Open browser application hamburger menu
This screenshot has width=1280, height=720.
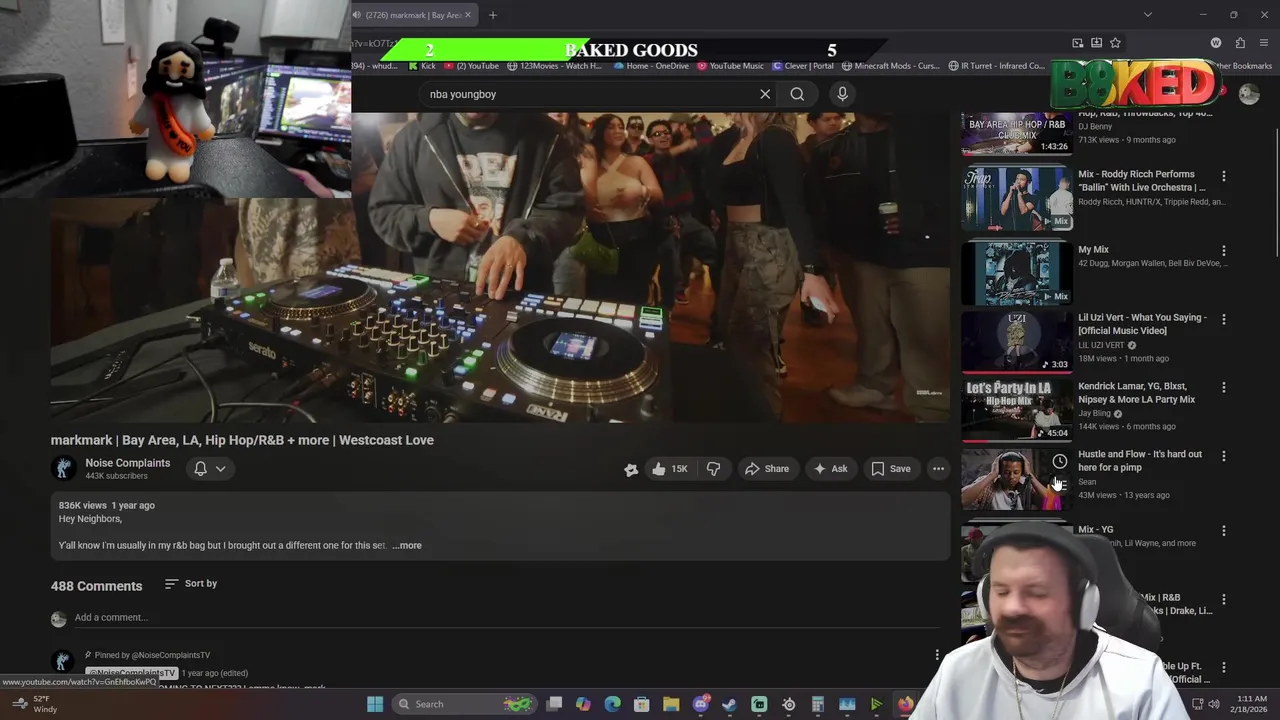[x=1264, y=43]
